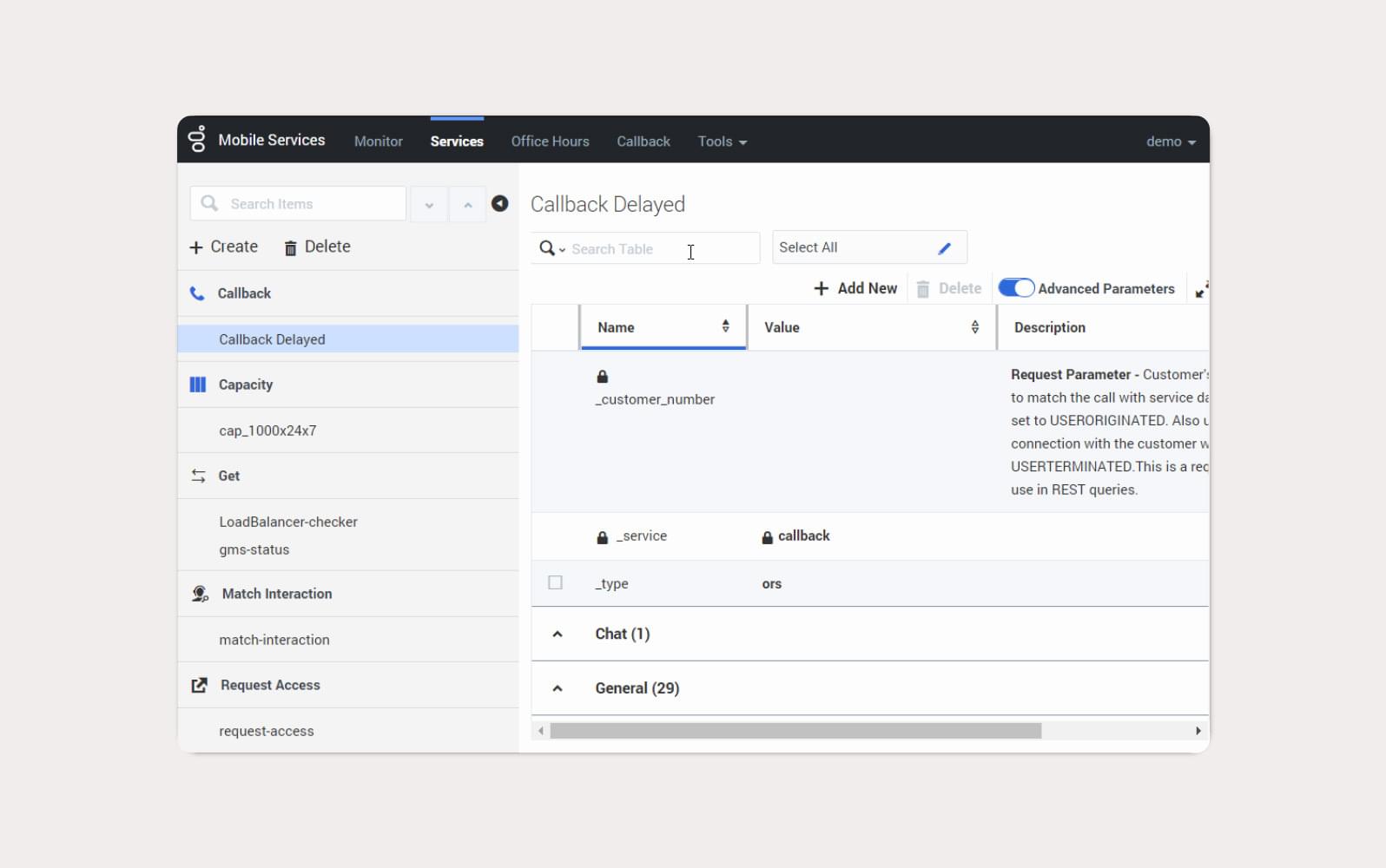The height and width of the screenshot is (868, 1386).
Task: Click the Genesys logo icon
Action: coord(197,139)
